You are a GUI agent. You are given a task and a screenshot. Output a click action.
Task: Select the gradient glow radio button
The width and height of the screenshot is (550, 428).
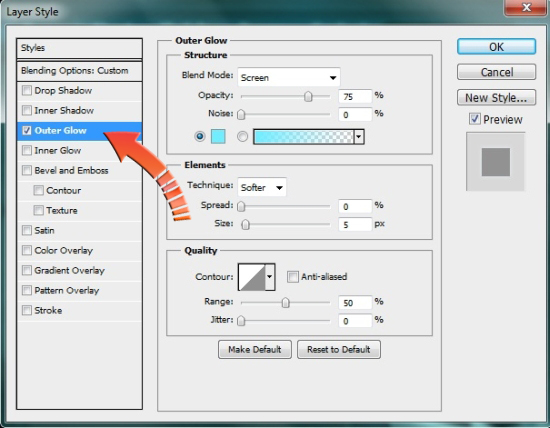point(242,136)
